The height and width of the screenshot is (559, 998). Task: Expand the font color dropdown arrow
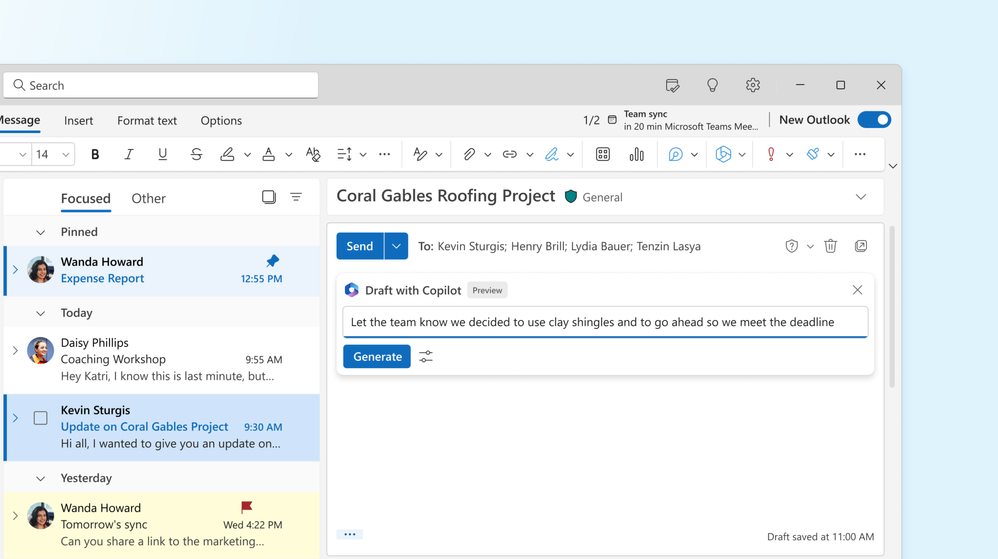(288, 155)
